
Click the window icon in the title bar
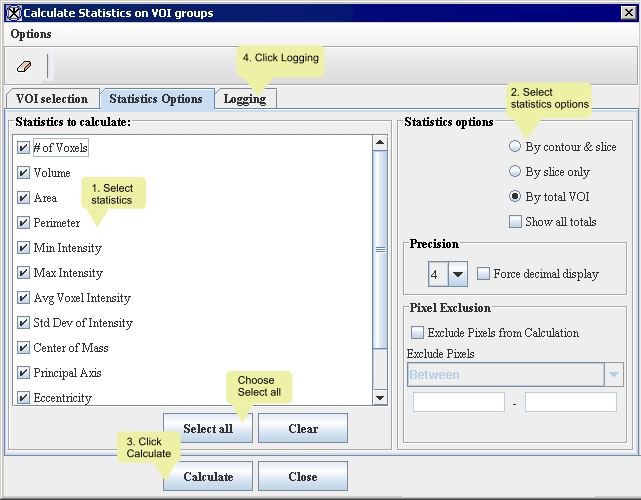[x=12, y=12]
